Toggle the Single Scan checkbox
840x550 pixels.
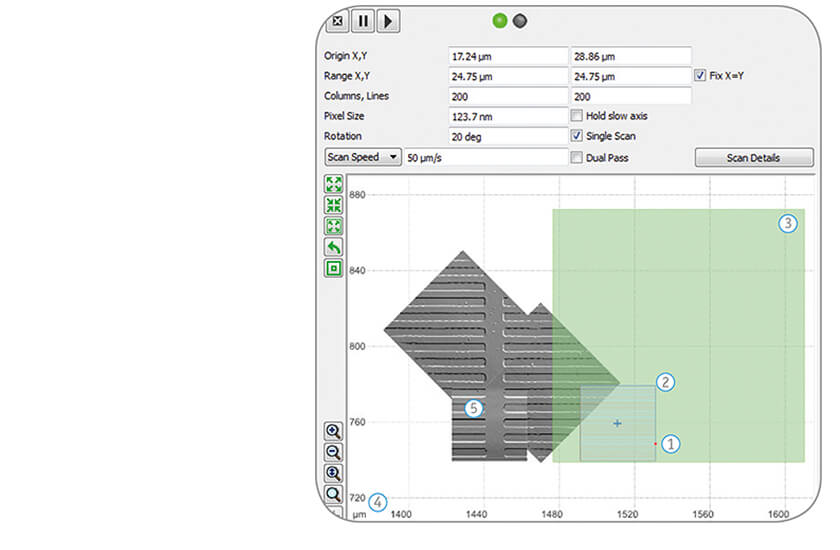click(576, 136)
